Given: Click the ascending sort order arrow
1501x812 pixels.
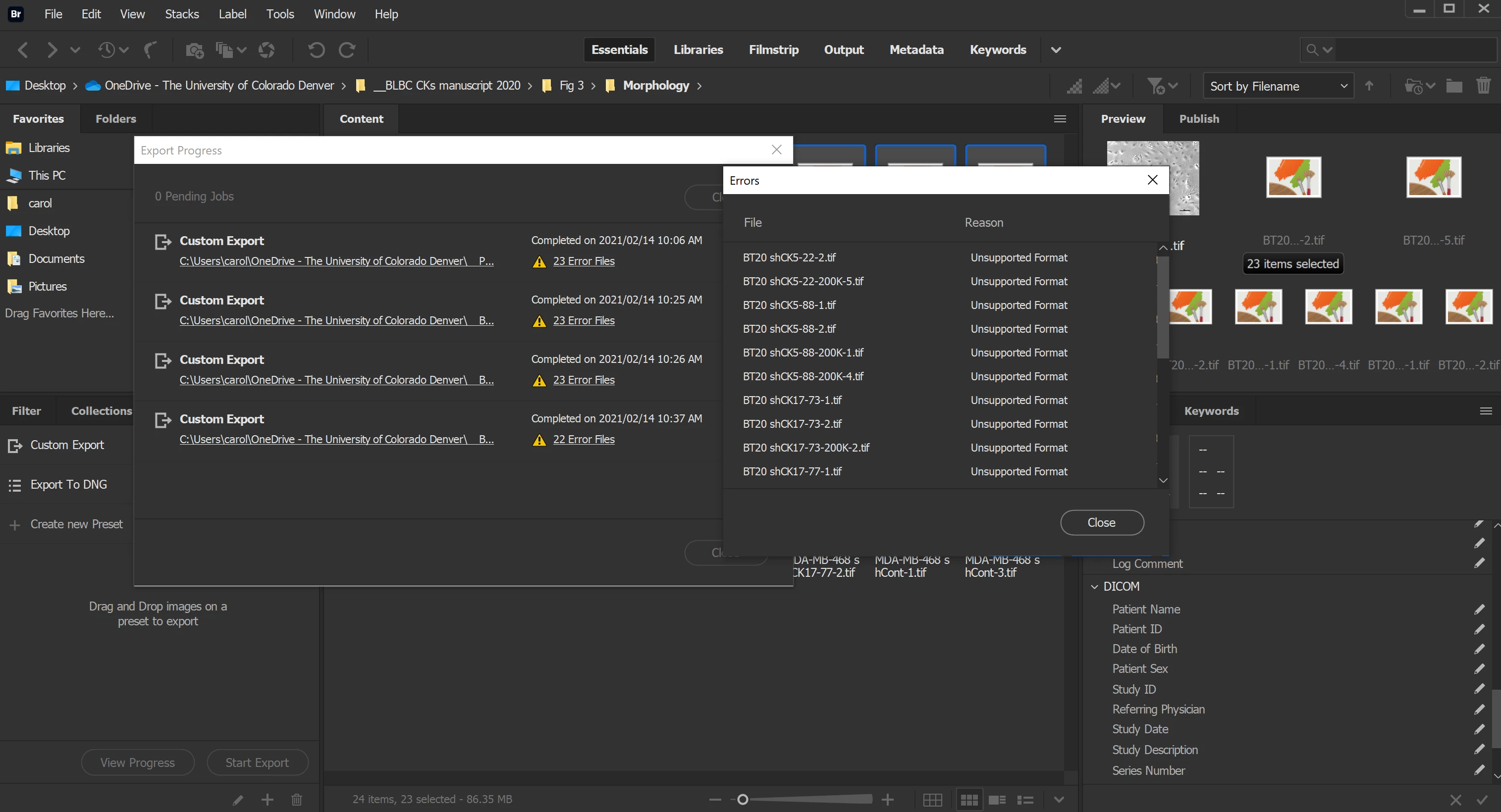Looking at the screenshot, I should (1369, 86).
